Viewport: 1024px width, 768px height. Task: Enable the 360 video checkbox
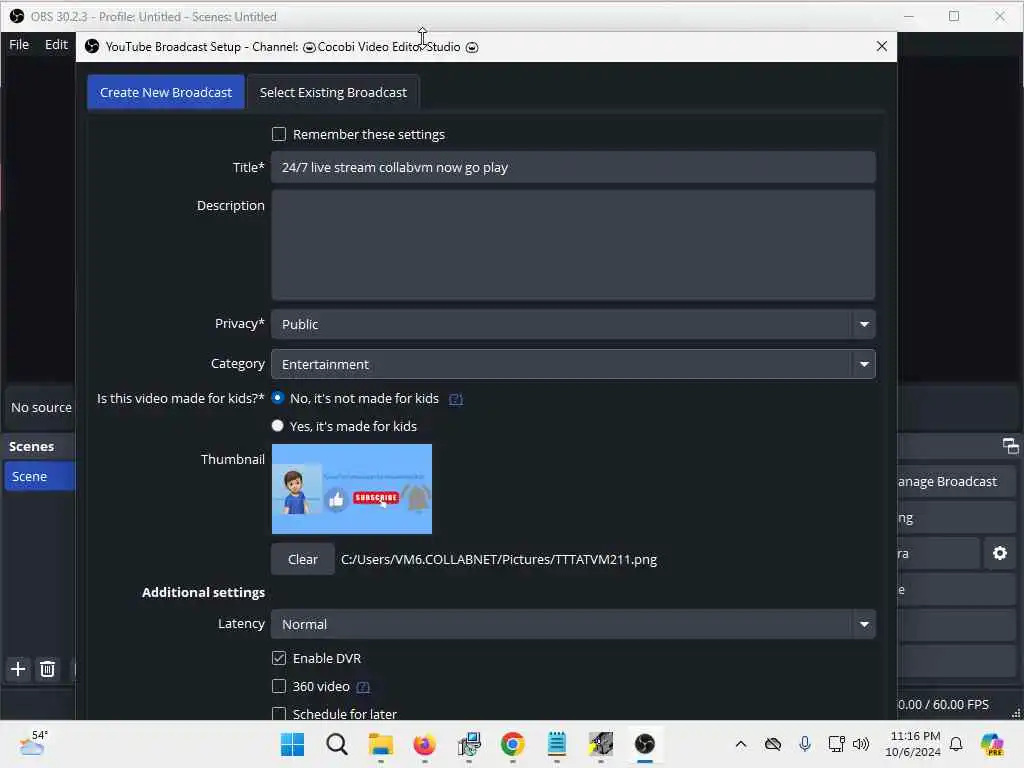coord(279,686)
